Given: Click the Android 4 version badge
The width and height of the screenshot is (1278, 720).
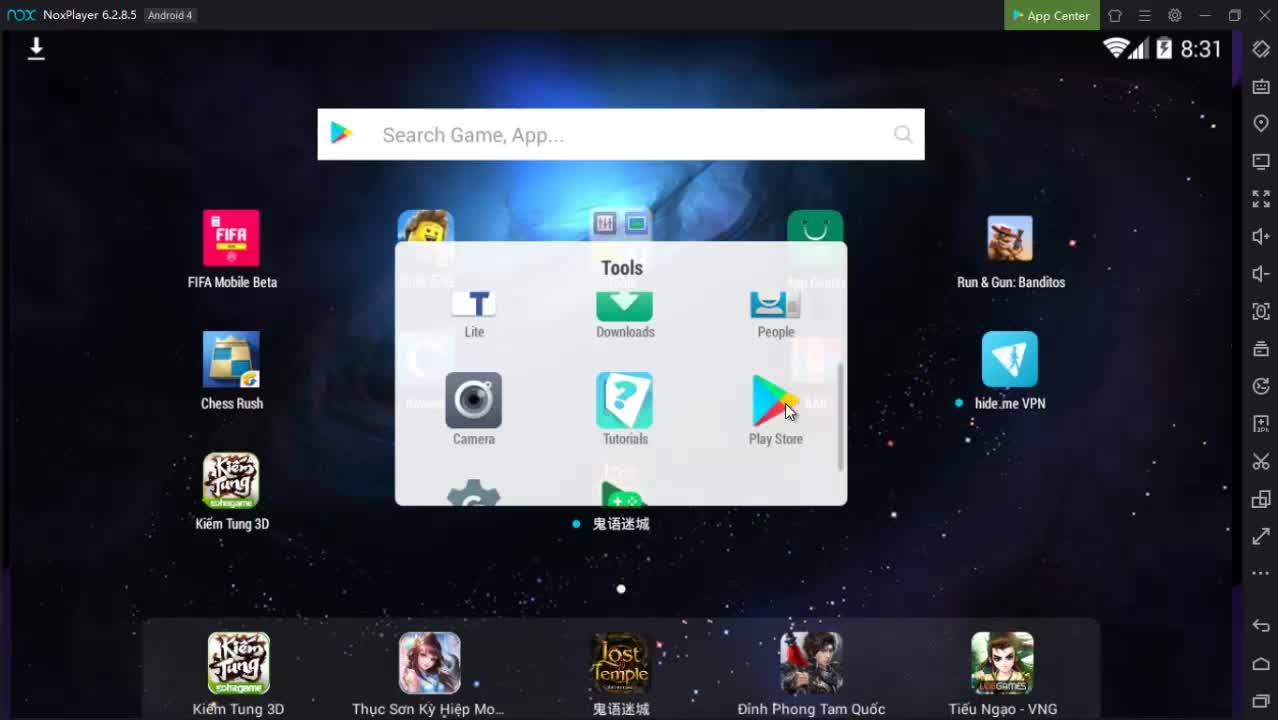Looking at the screenshot, I should click(169, 15).
